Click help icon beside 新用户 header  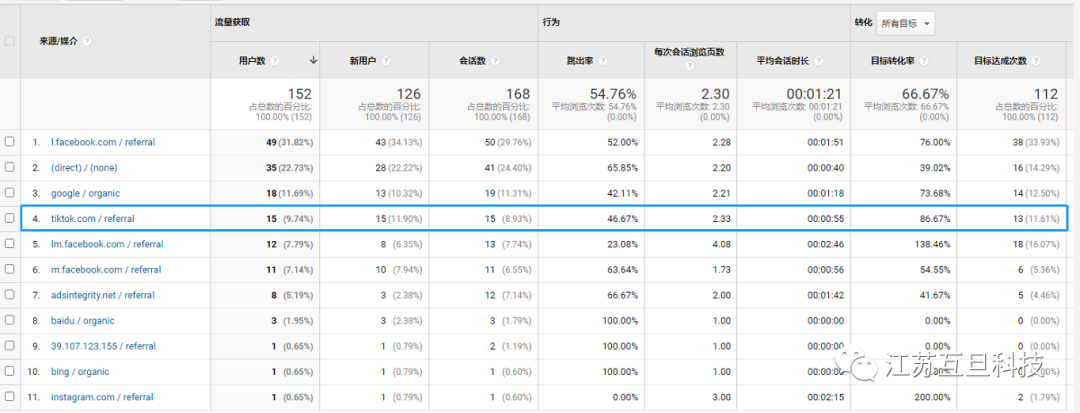(x=387, y=60)
